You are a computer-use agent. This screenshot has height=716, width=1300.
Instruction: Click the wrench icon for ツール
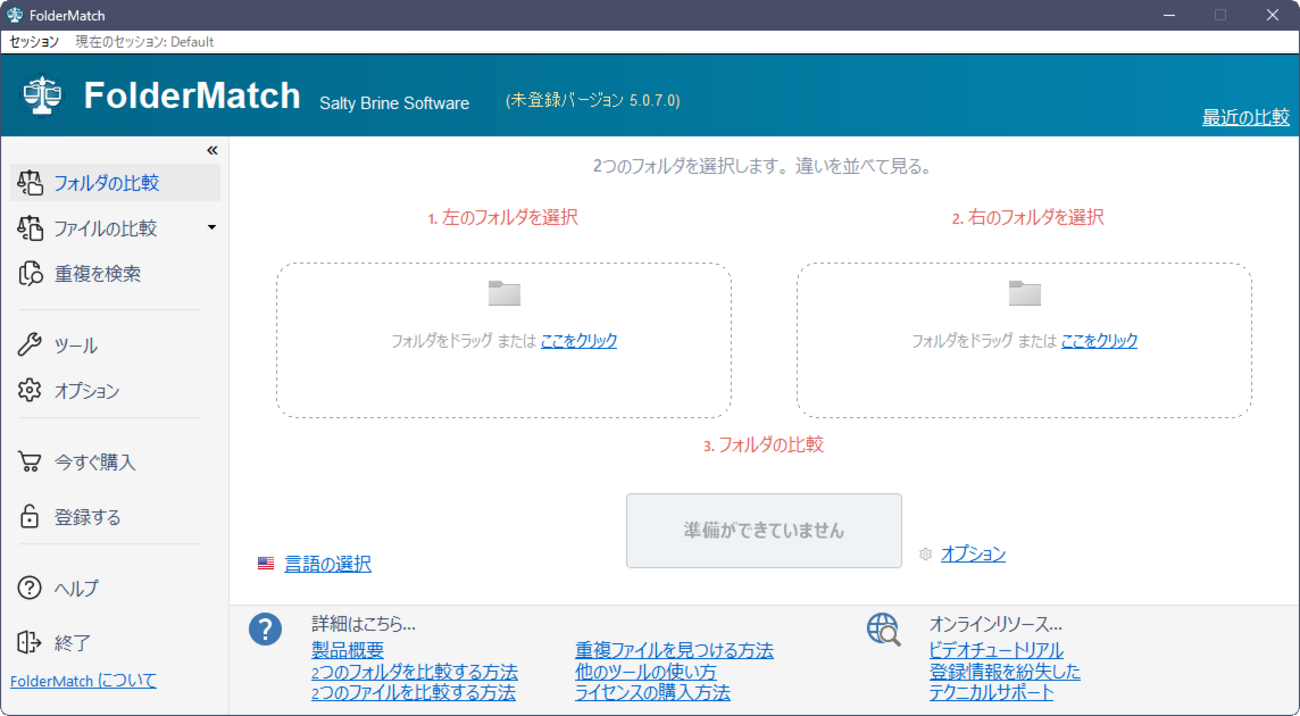click(30, 345)
